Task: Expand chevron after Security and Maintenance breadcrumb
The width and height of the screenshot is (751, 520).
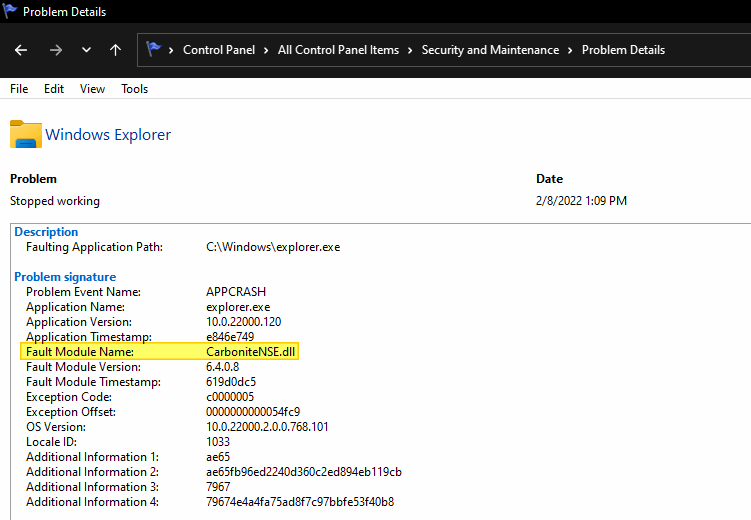Action: pyautogui.click(x=571, y=50)
